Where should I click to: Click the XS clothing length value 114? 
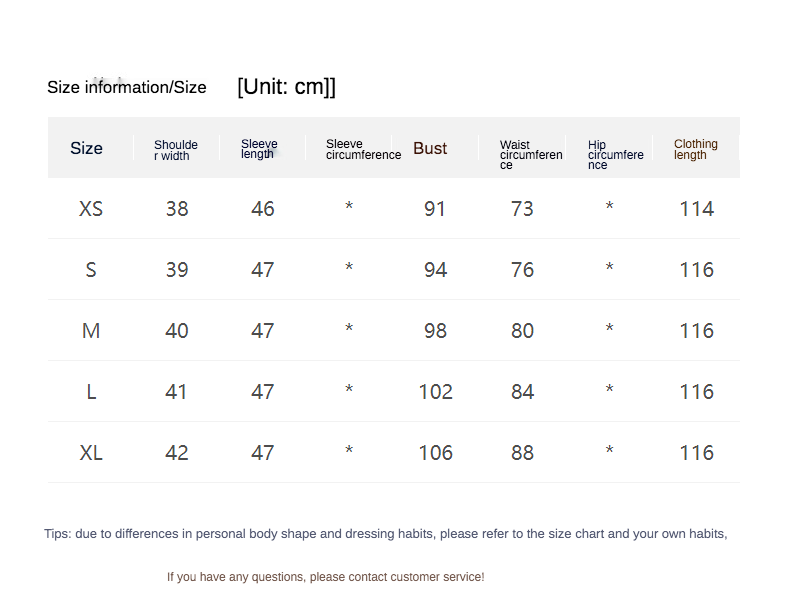click(x=696, y=209)
